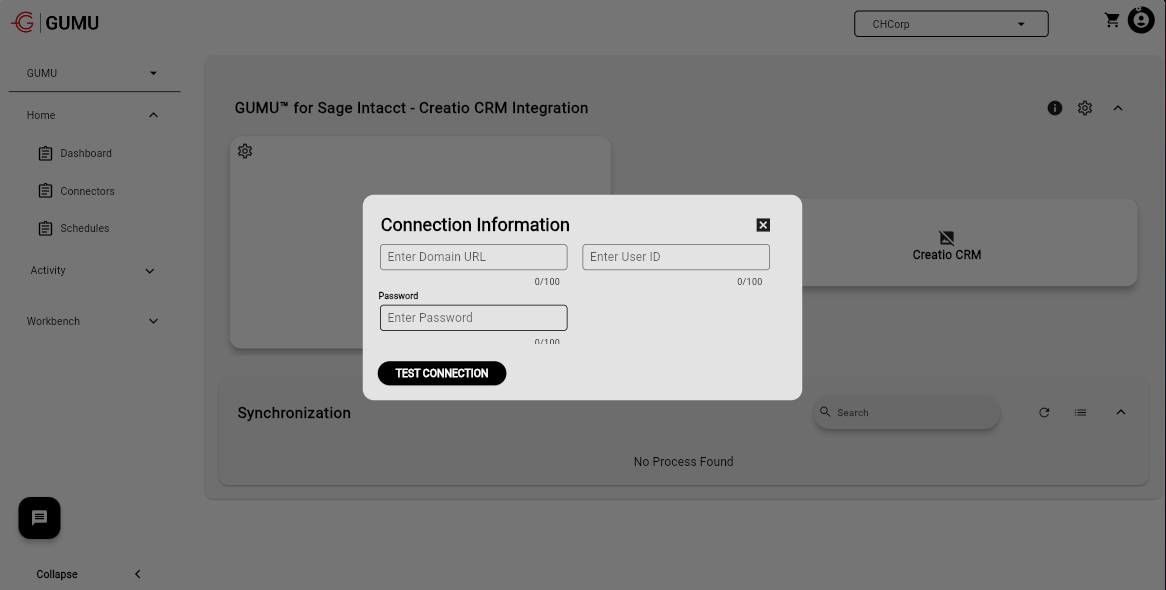Screen dimensions: 1166x590
Task: Open the user account avatar
Action: [x=1141, y=20]
